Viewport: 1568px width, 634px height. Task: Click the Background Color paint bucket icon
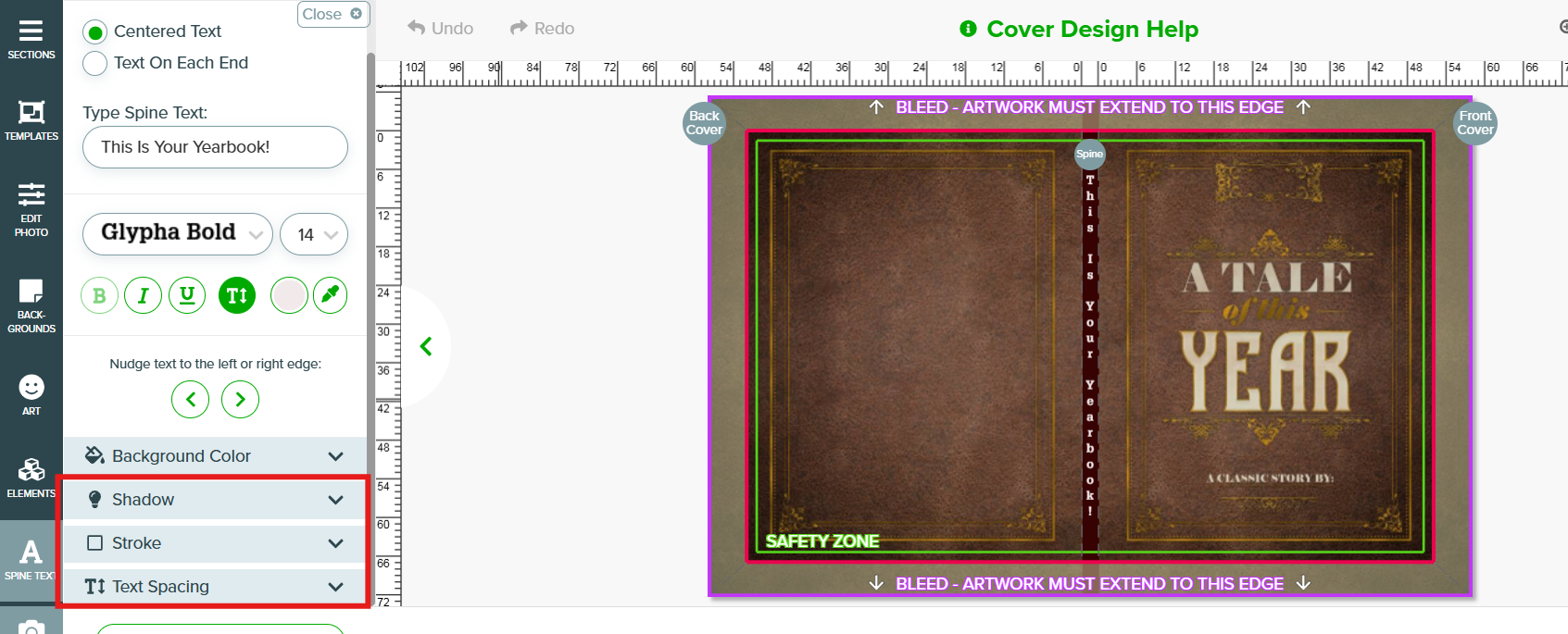pos(94,455)
